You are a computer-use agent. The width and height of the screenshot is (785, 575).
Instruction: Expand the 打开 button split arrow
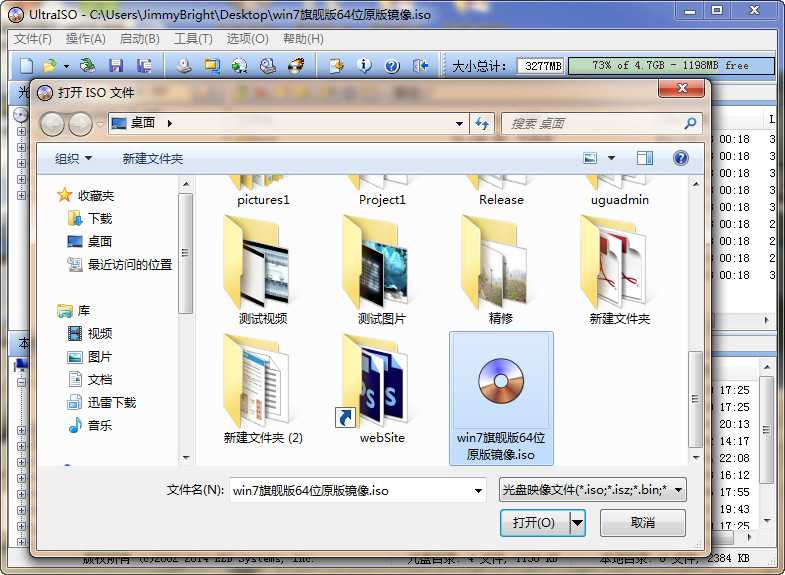point(578,523)
